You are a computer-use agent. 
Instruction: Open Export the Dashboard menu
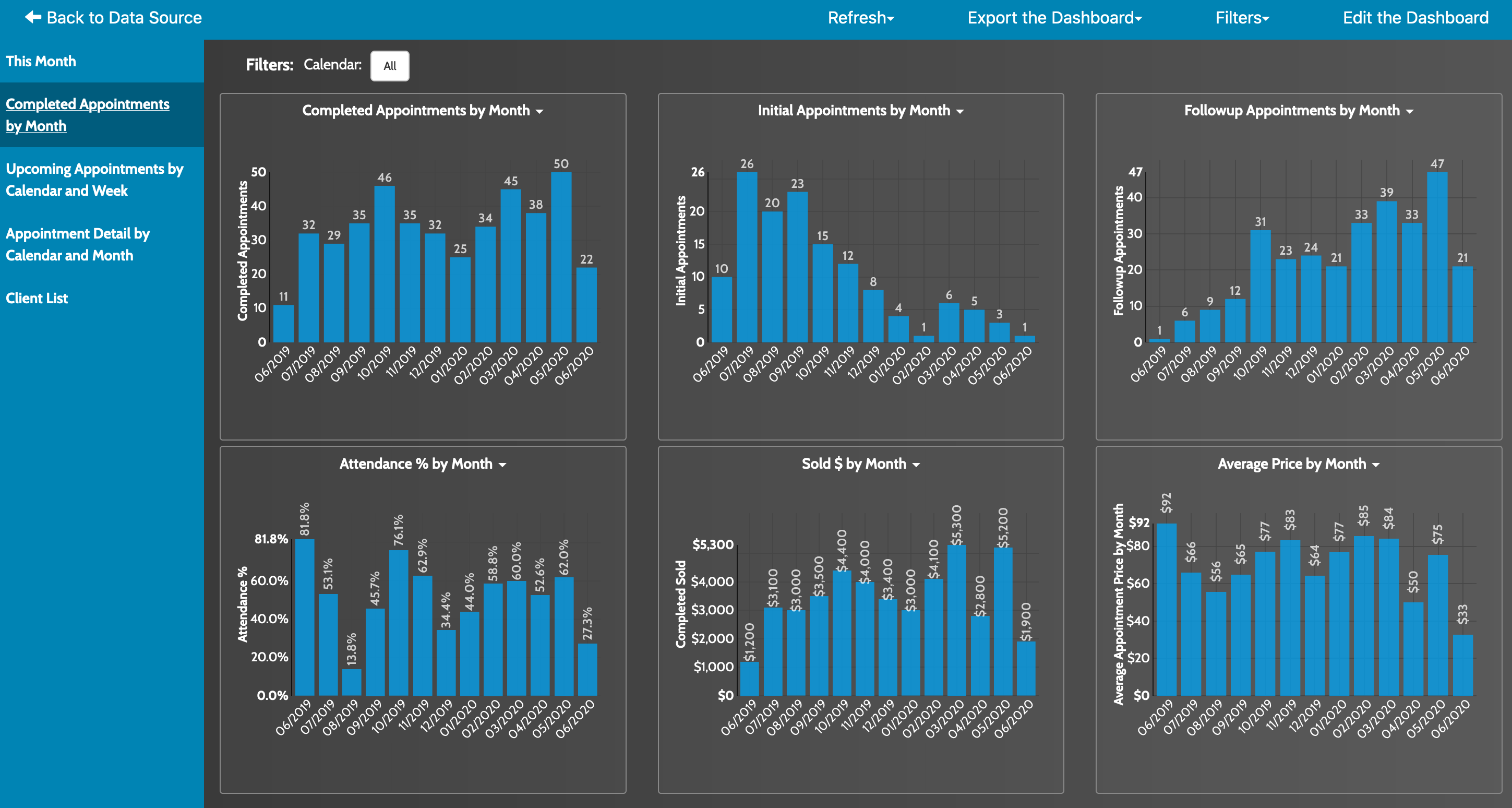click(x=1054, y=18)
